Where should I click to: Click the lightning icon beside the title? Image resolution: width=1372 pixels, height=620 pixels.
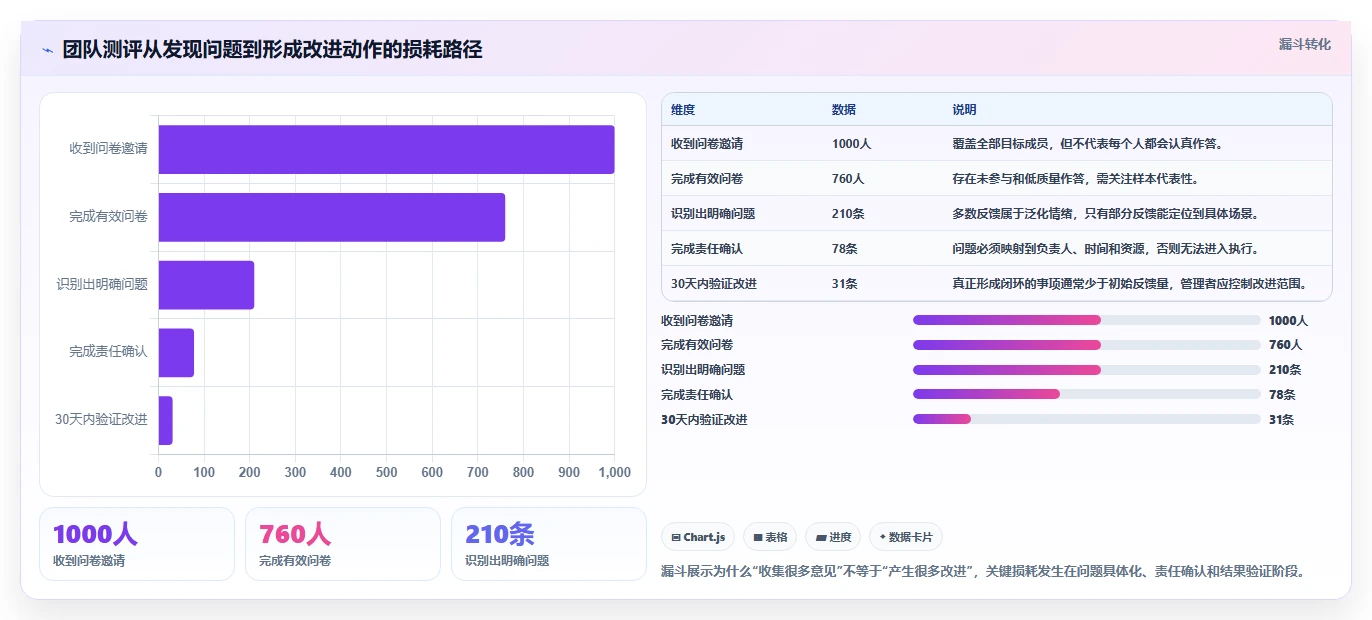pyautogui.click(x=47, y=50)
